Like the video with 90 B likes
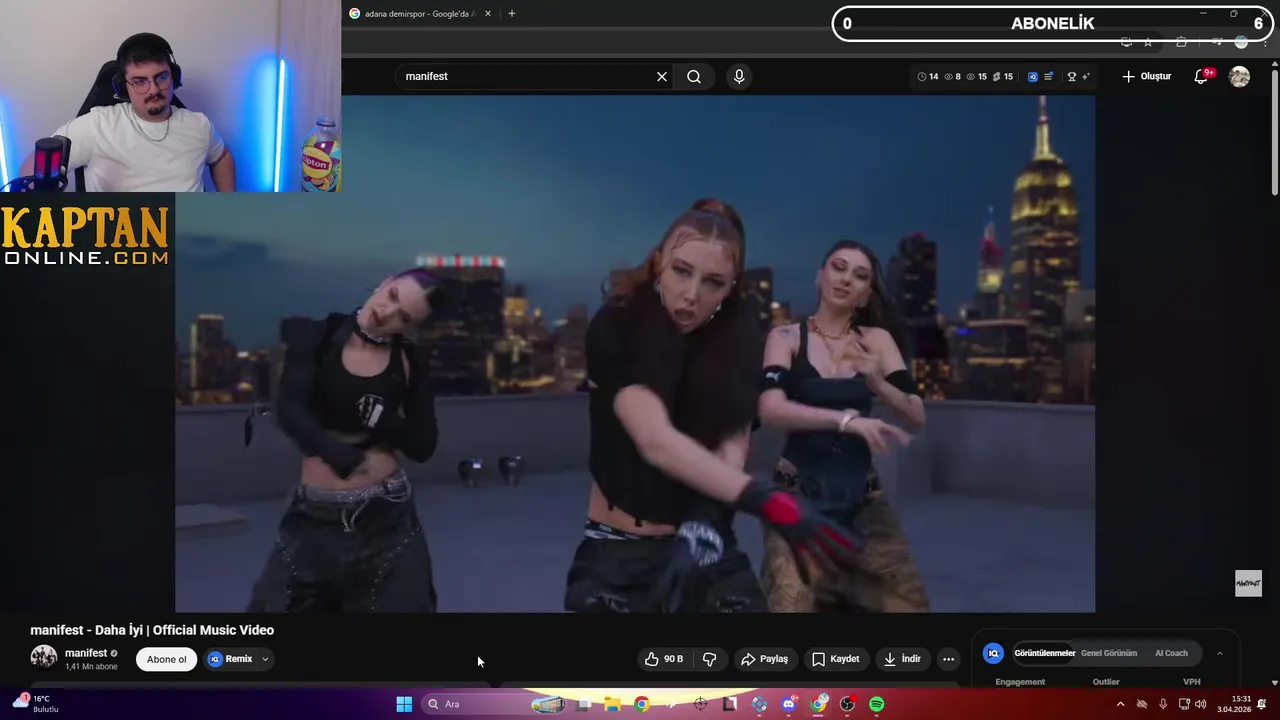This screenshot has height=720, width=1280. (x=664, y=659)
